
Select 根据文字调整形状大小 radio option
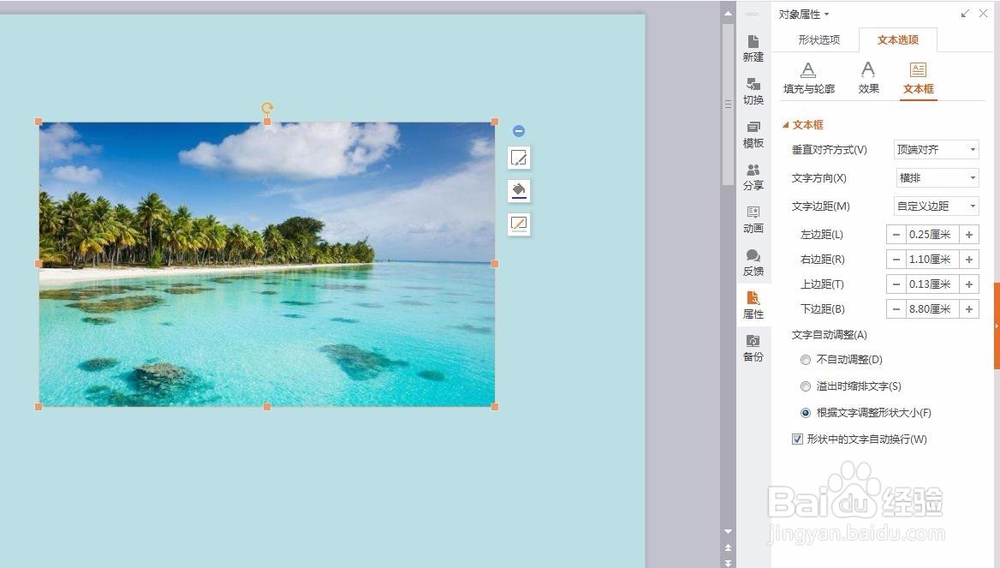(805, 413)
